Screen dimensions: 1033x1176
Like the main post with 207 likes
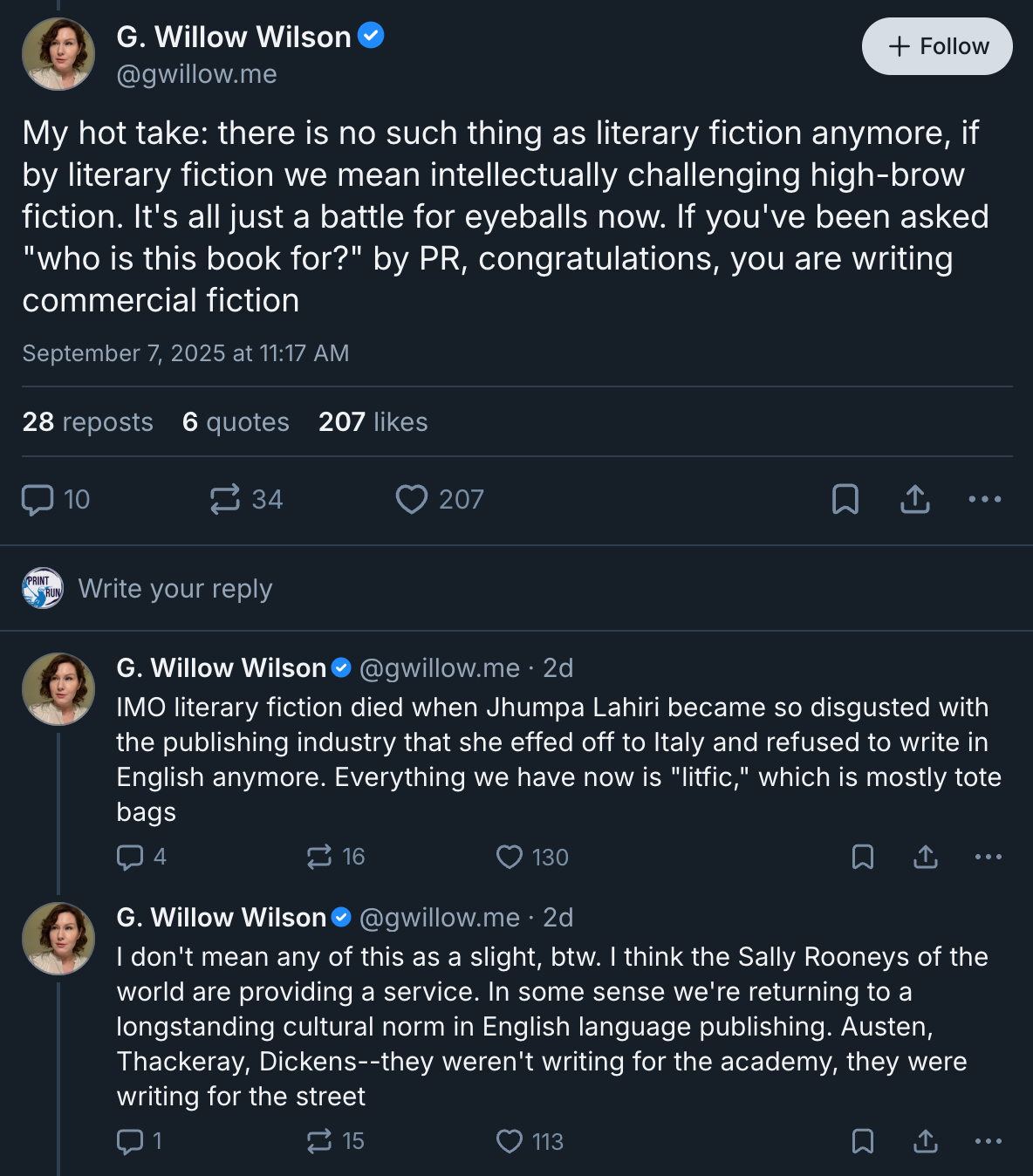(x=412, y=500)
